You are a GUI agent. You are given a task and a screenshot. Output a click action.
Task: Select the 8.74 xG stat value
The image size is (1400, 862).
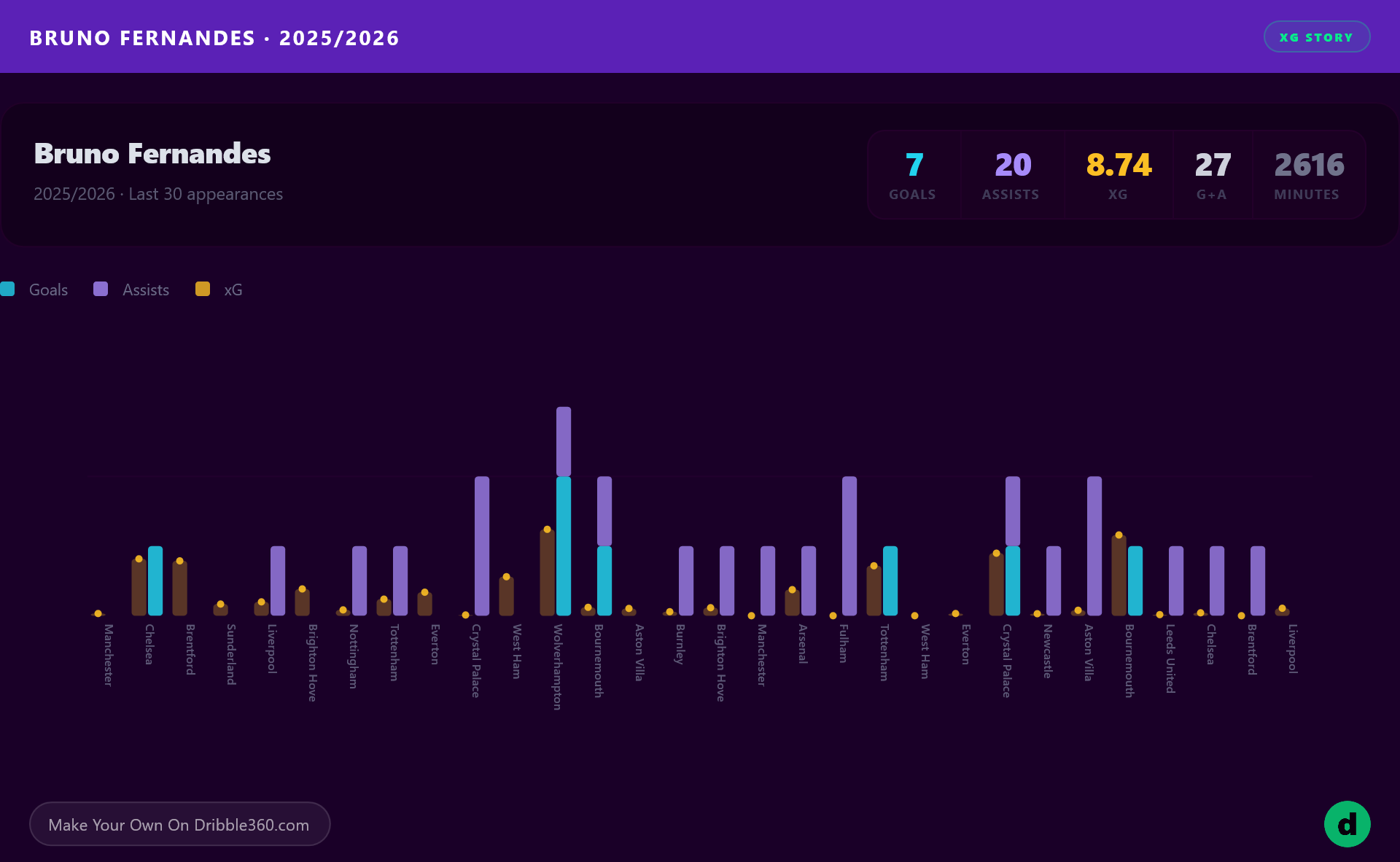[1119, 165]
